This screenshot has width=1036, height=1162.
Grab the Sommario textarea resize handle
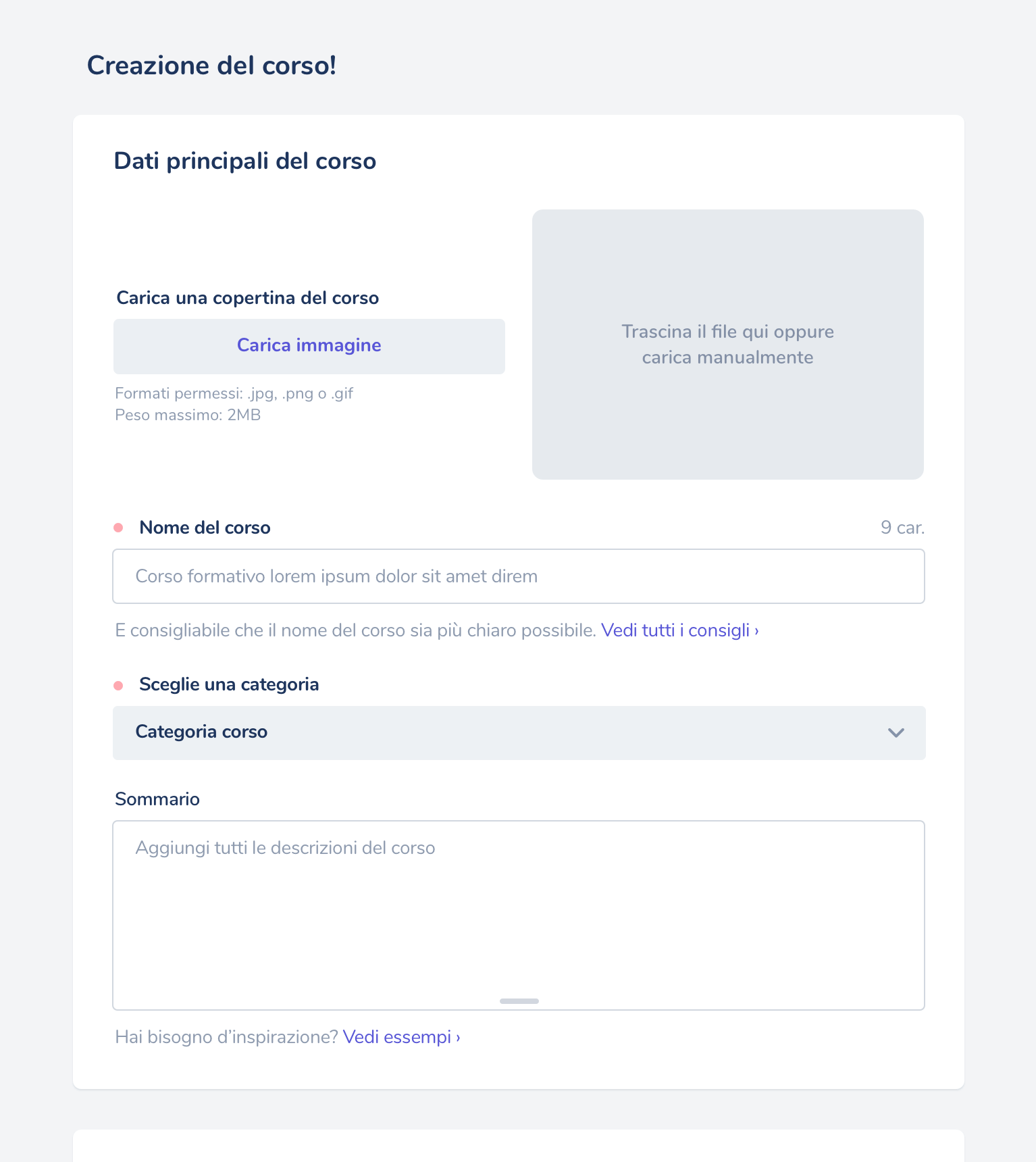pos(519,1001)
